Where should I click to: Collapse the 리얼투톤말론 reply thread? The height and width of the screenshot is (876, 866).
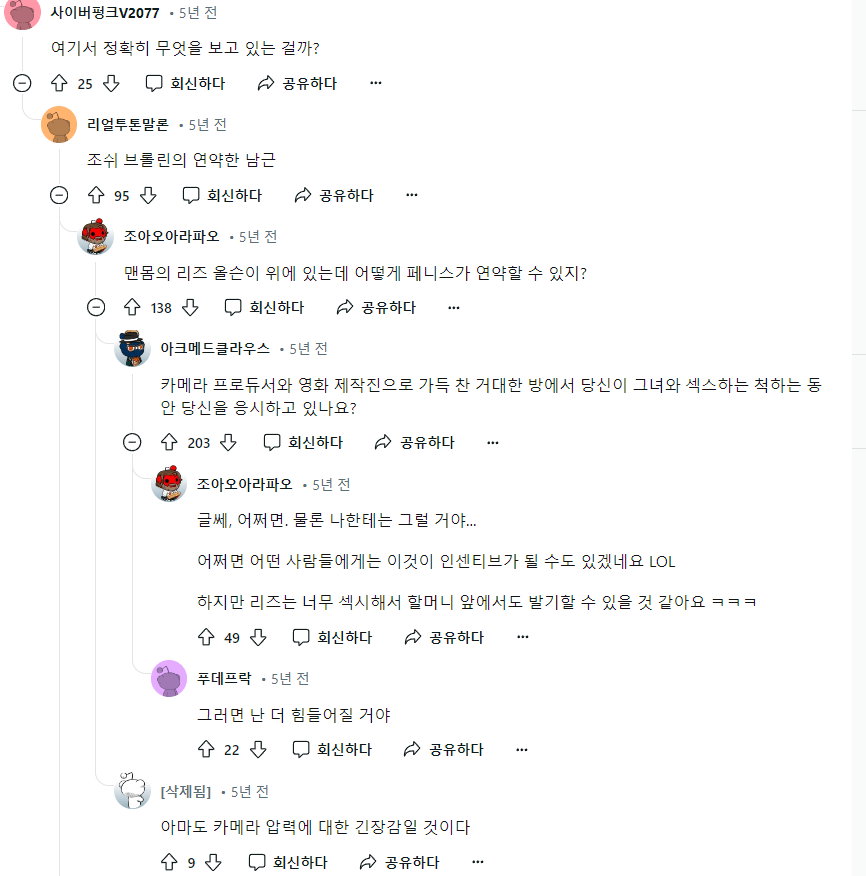coord(59,196)
